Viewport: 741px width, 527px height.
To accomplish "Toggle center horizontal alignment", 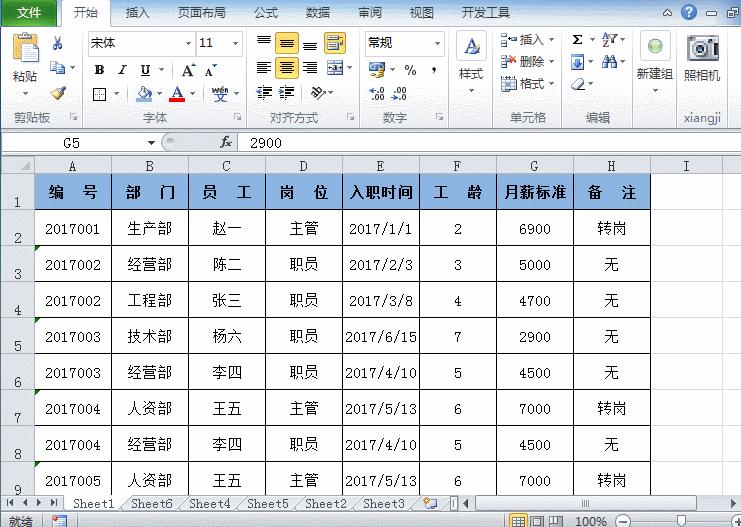I will [x=287, y=68].
